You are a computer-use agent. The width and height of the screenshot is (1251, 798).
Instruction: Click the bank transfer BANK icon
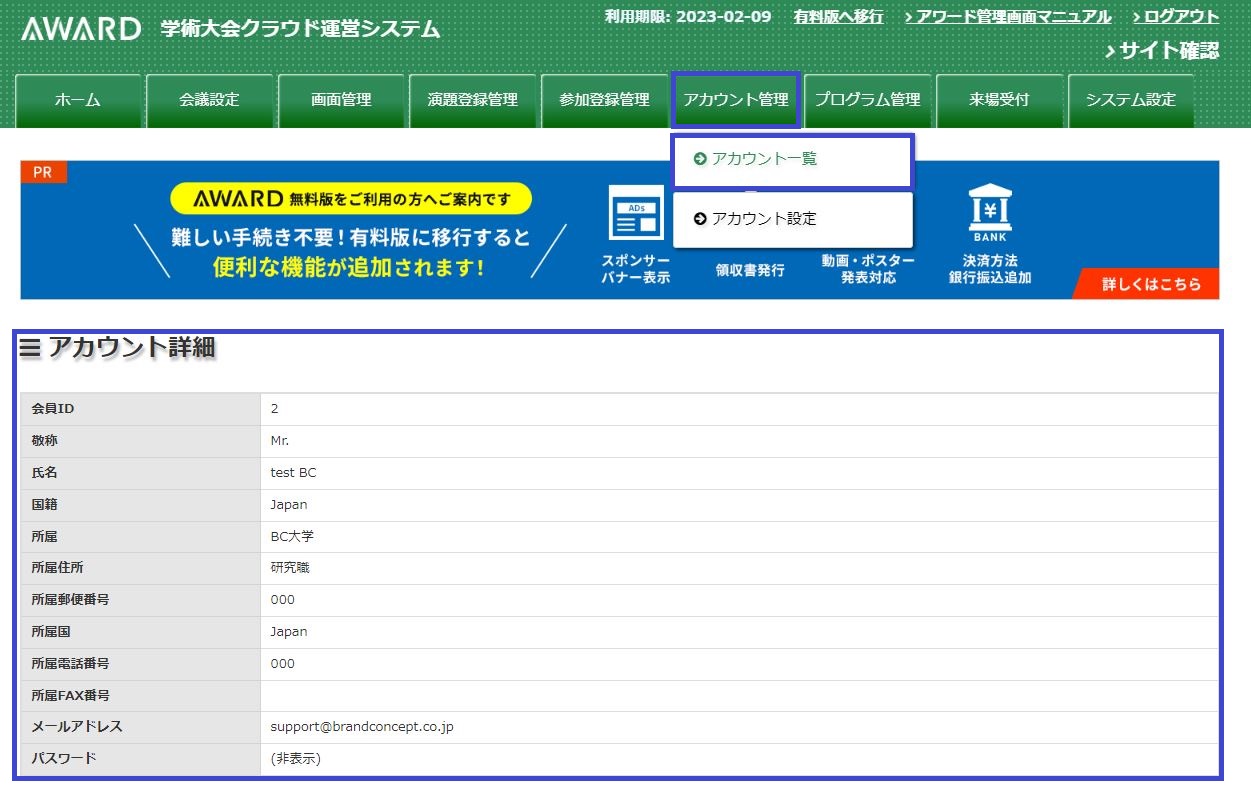989,212
